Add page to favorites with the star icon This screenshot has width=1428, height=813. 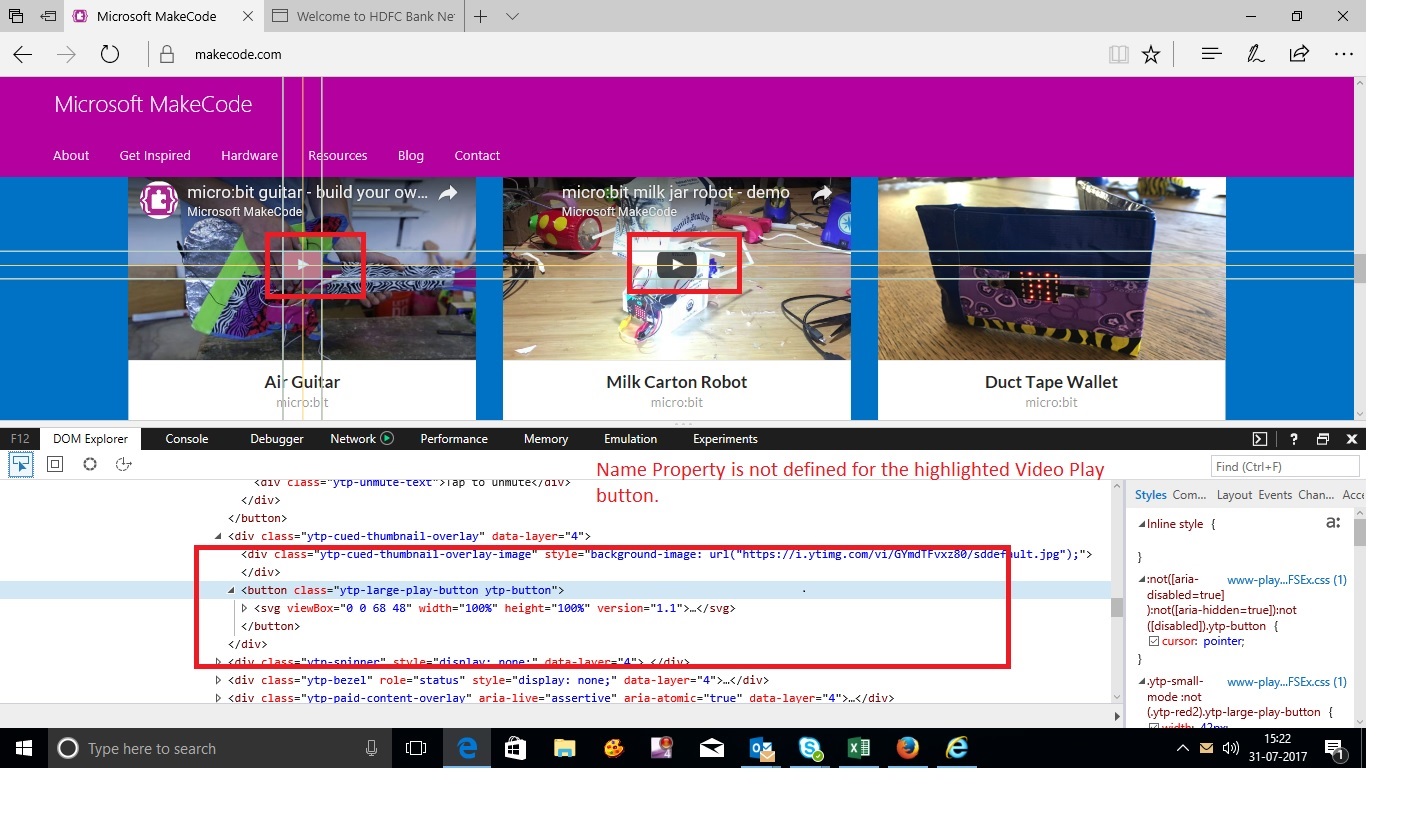(x=1151, y=54)
